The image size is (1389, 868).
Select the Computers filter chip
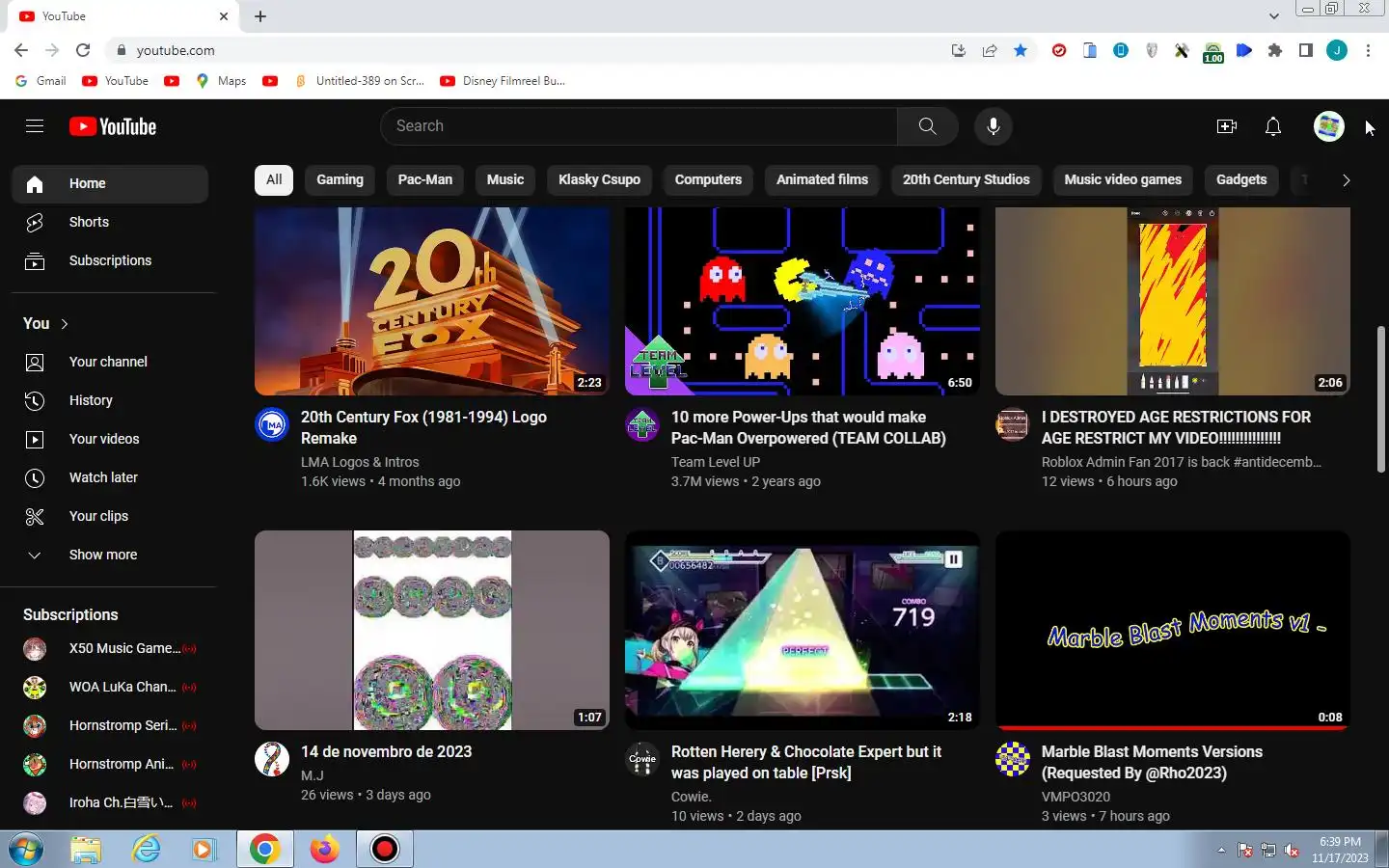708,179
